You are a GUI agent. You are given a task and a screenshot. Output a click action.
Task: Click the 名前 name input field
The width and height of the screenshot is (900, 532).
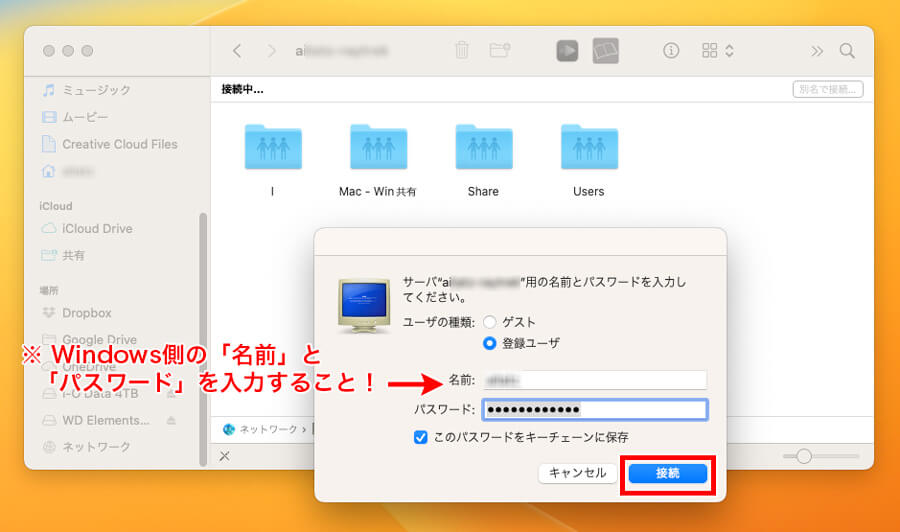point(595,380)
